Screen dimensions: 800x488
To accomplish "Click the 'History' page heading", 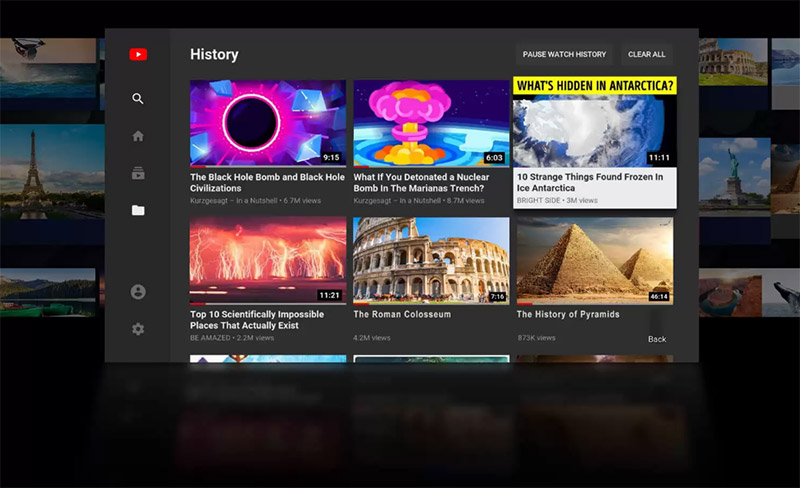I will click(214, 54).
